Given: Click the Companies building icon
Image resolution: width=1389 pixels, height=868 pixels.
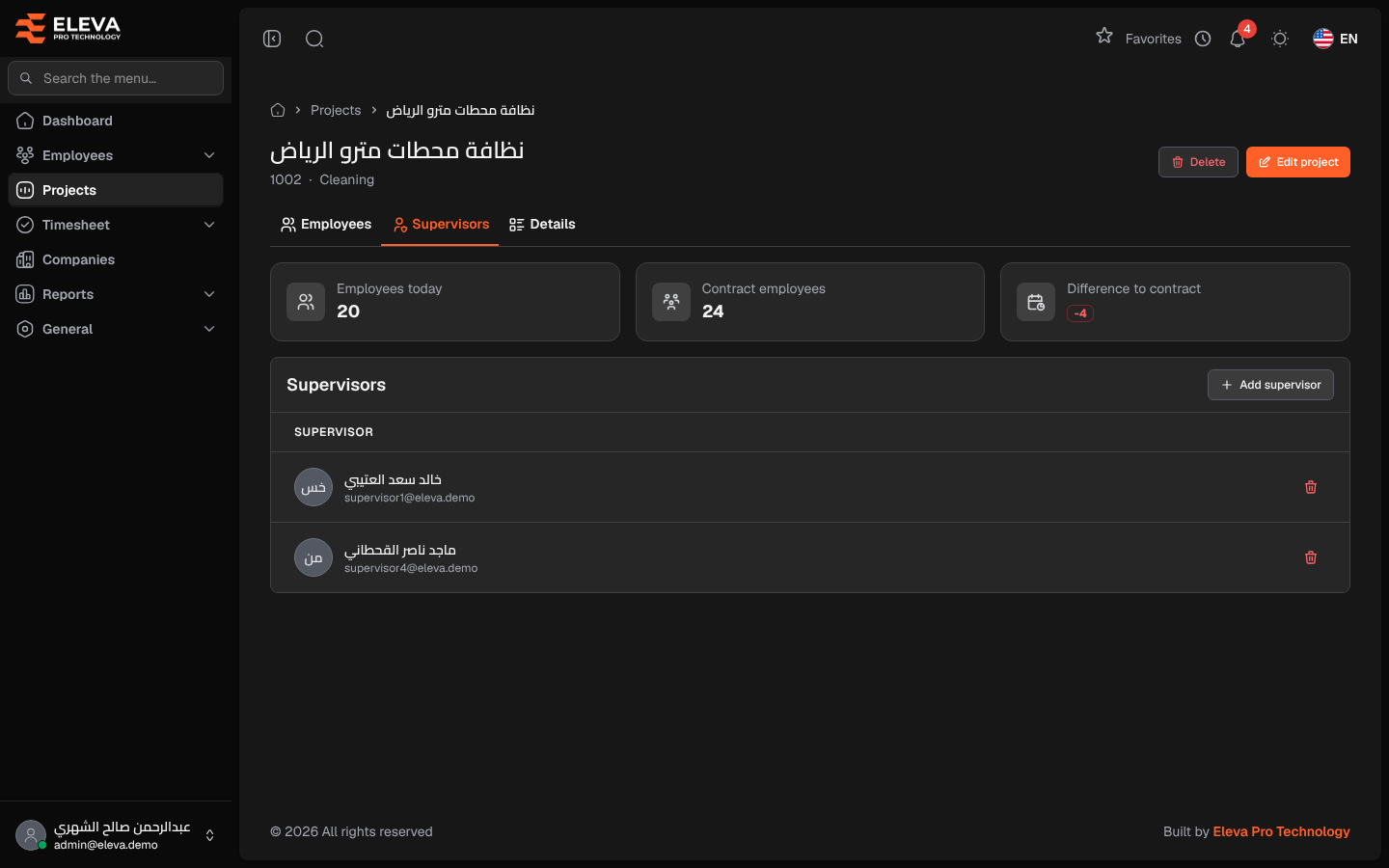Looking at the screenshot, I should point(25,259).
